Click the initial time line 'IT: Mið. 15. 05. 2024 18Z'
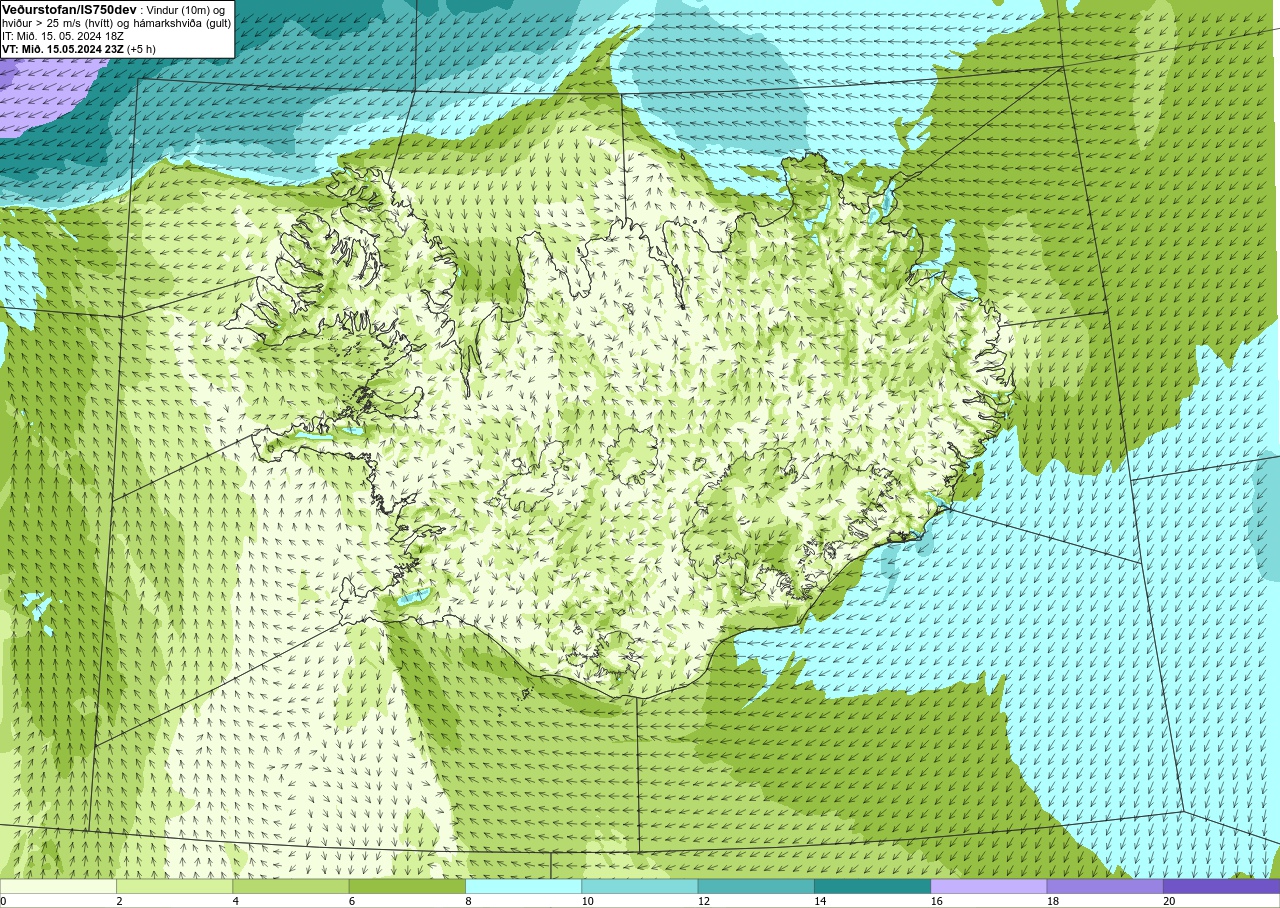1280x908 pixels. pyautogui.click(x=63, y=36)
